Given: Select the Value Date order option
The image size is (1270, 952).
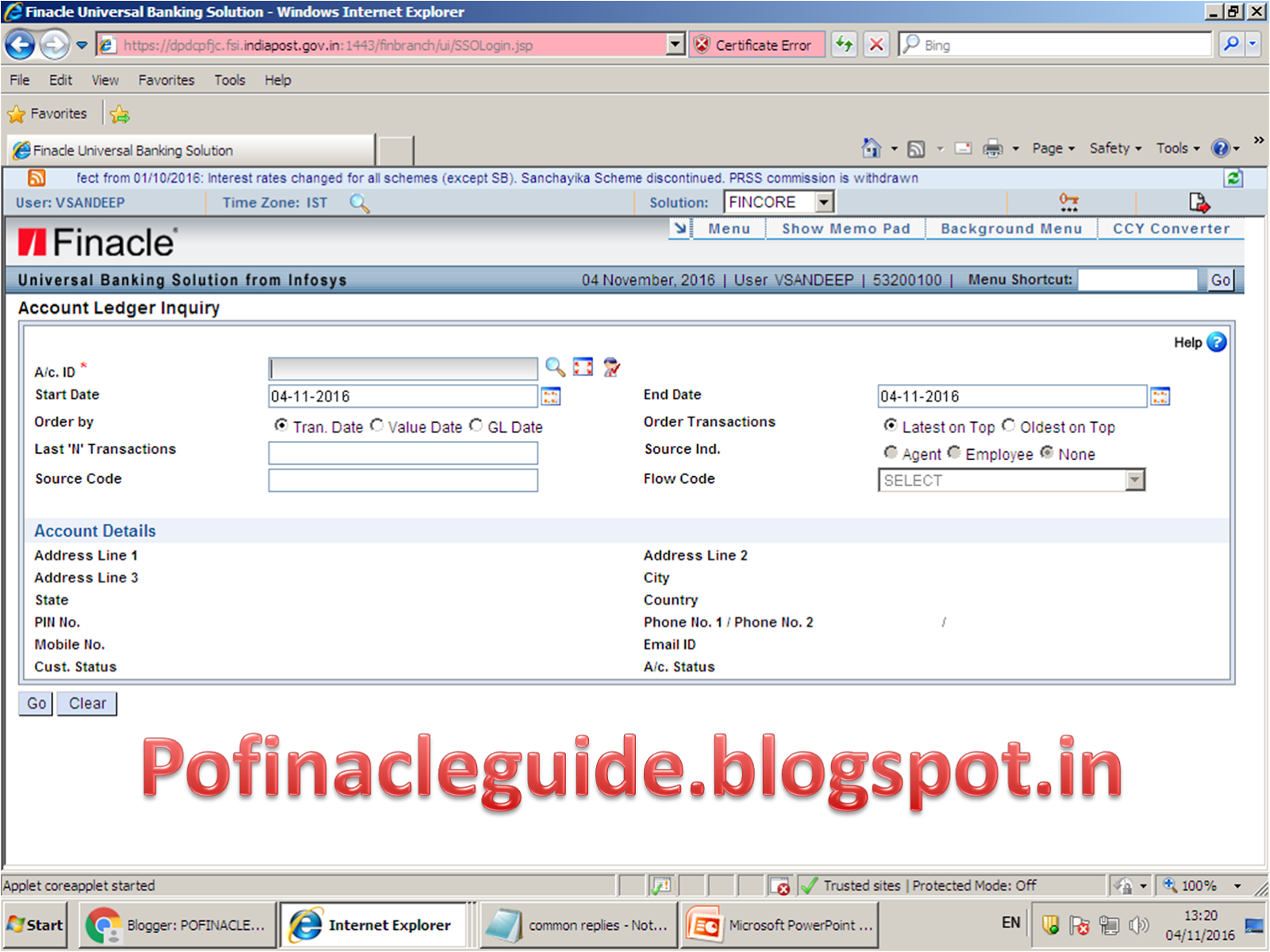Looking at the screenshot, I should pyautogui.click(x=378, y=426).
